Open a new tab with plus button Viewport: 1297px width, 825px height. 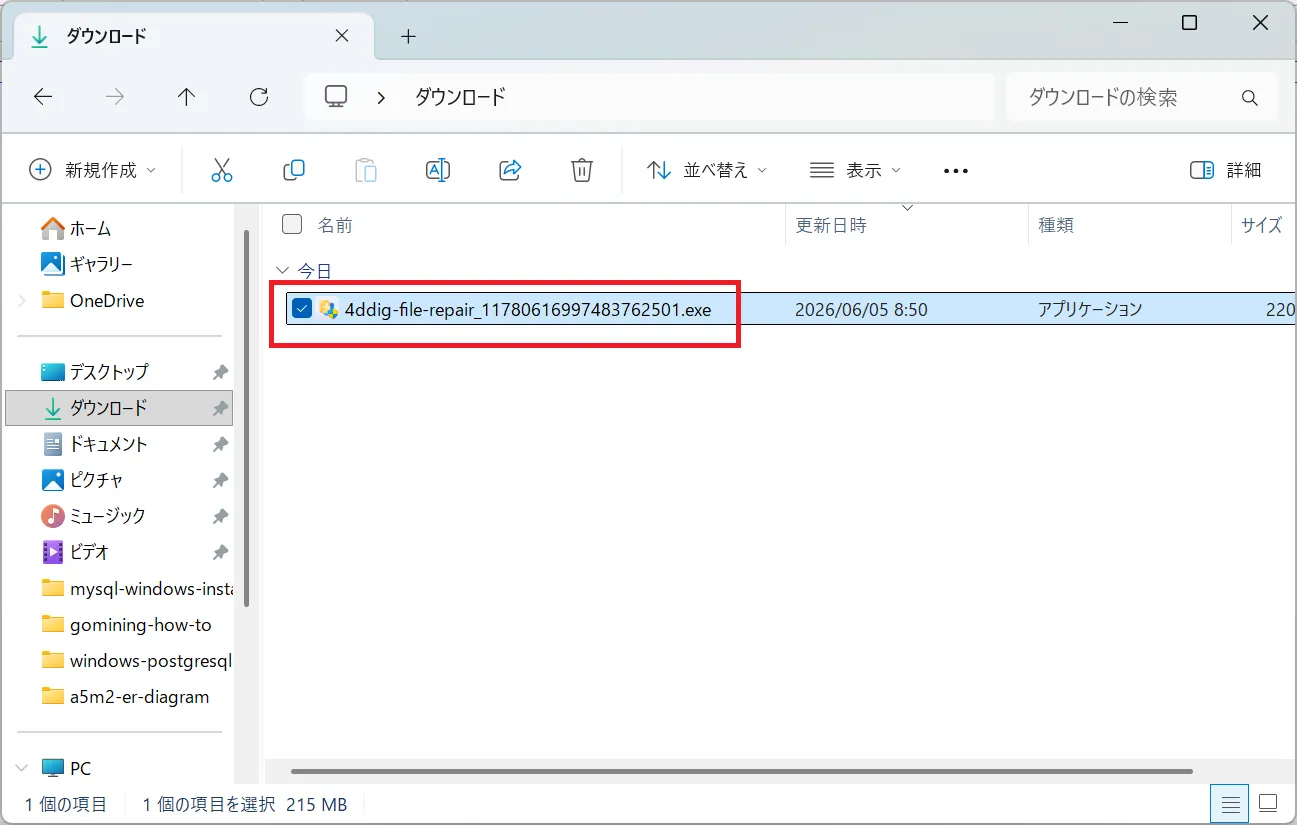pos(408,36)
